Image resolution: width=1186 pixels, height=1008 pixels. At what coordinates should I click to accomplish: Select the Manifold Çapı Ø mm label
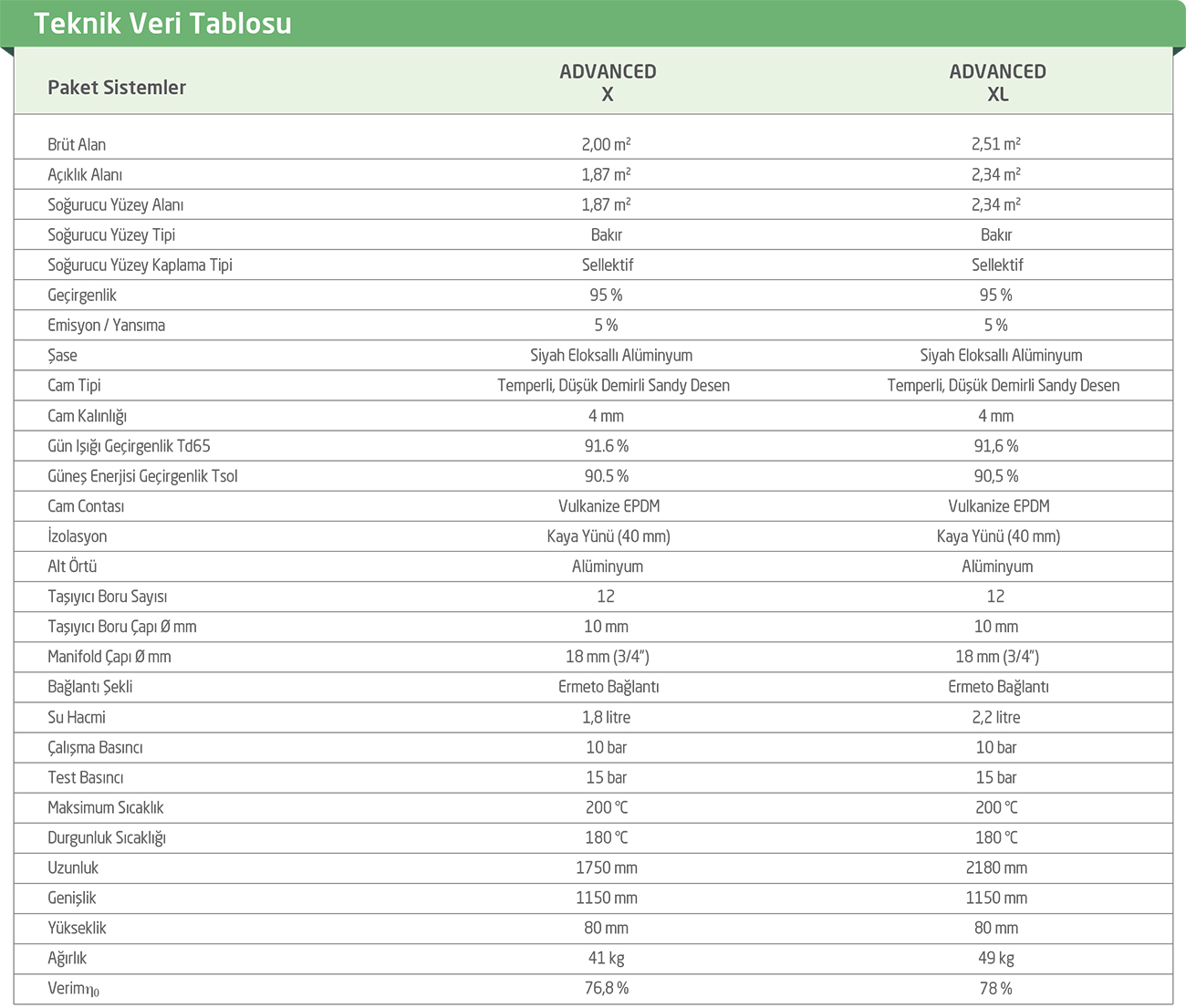pyautogui.click(x=109, y=657)
